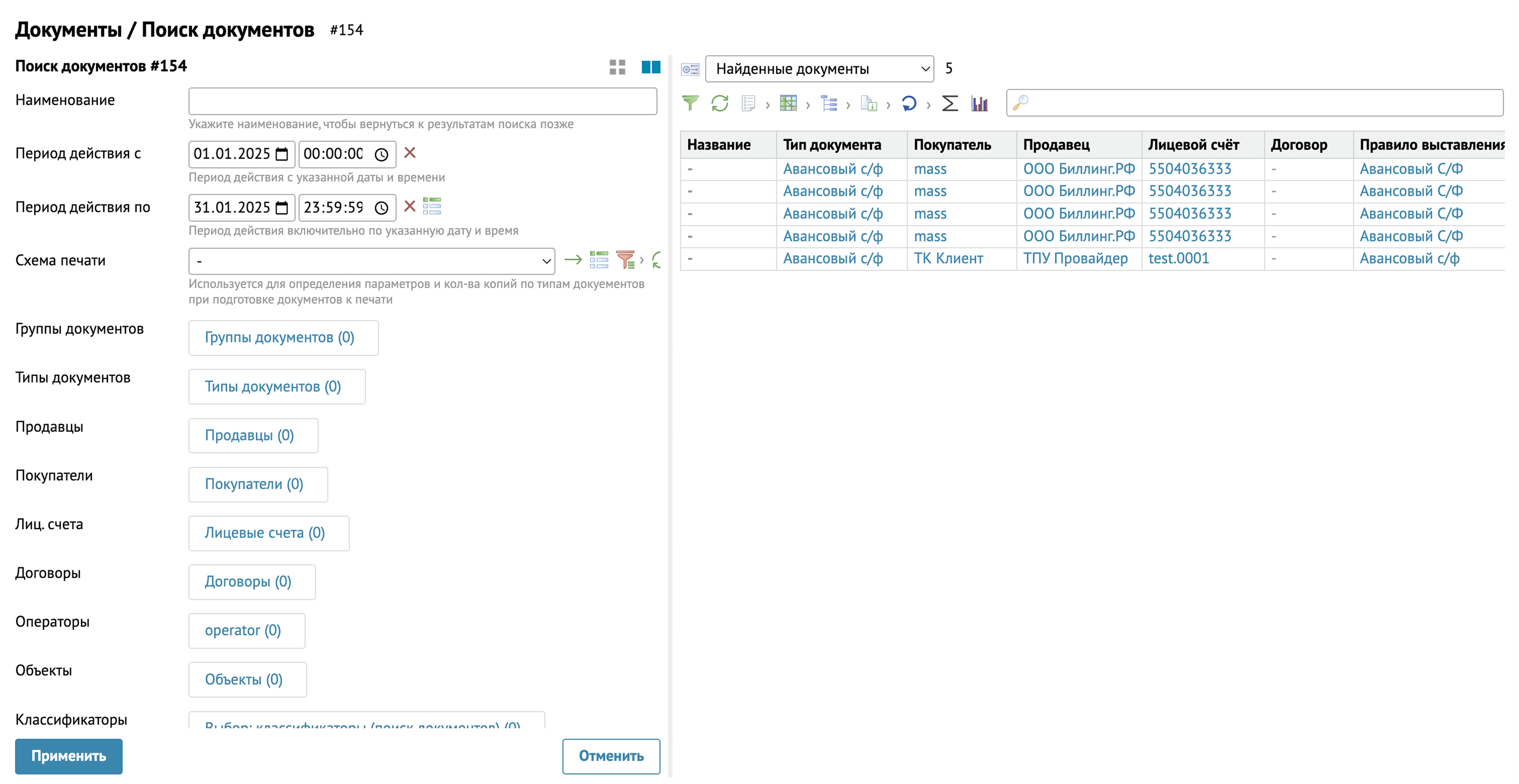Click the Sigma totals icon

click(950, 103)
